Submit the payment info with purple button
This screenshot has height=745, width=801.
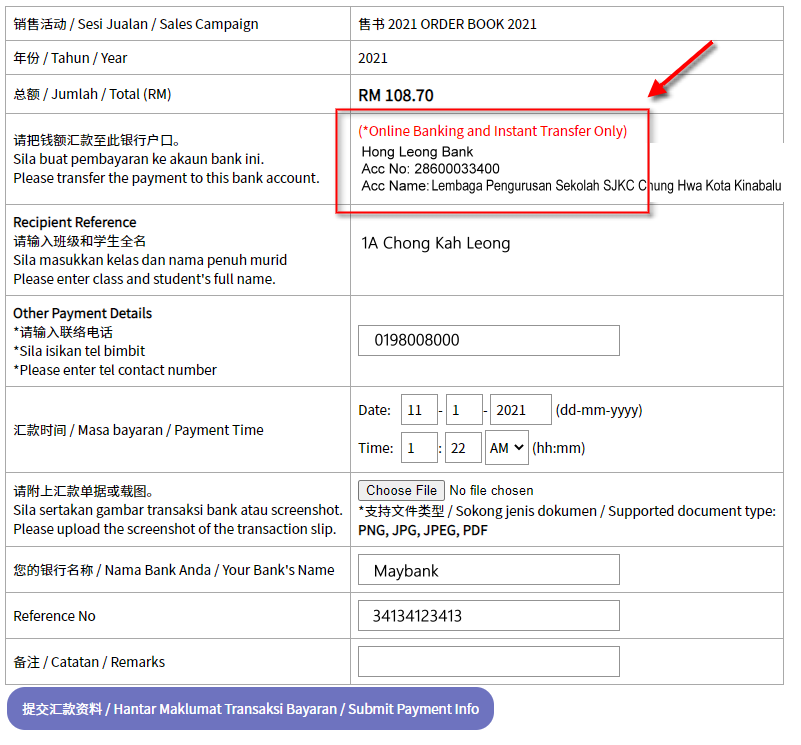[x=250, y=709]
